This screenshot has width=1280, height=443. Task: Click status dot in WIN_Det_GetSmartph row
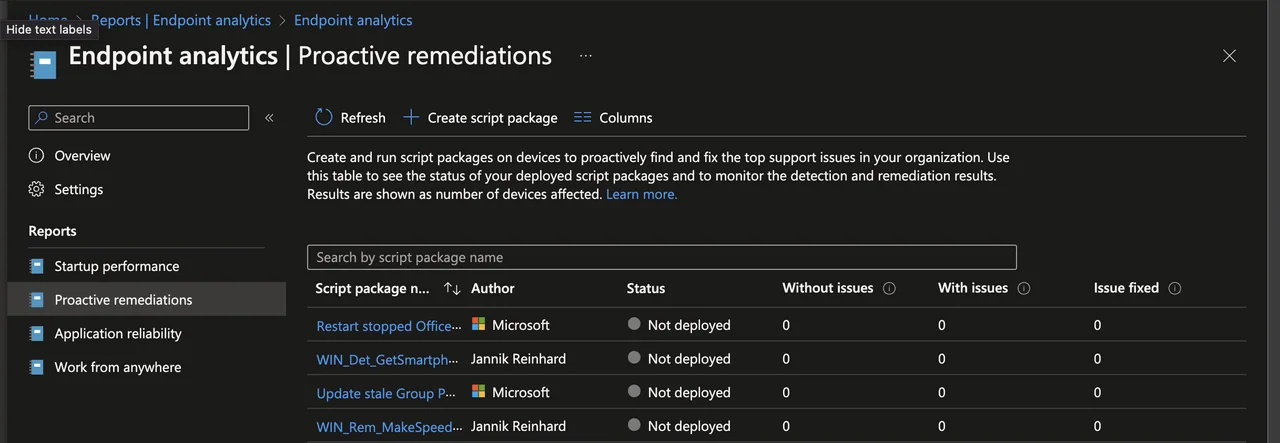[634, 358]
